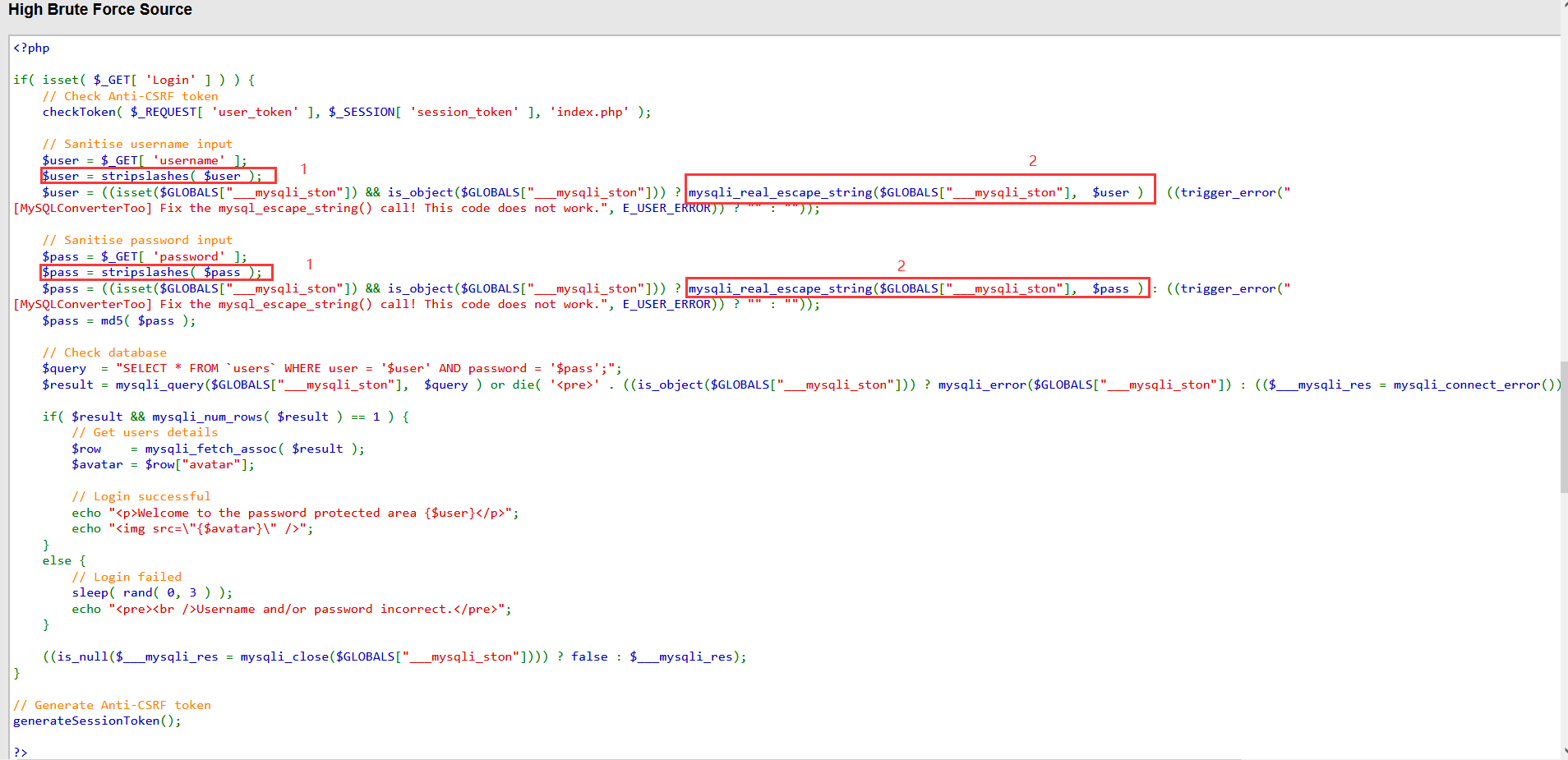1568x760 pixels.
Task: Click the '$pass = md5( $pass );' line
Action: click(x=119, y=320)
